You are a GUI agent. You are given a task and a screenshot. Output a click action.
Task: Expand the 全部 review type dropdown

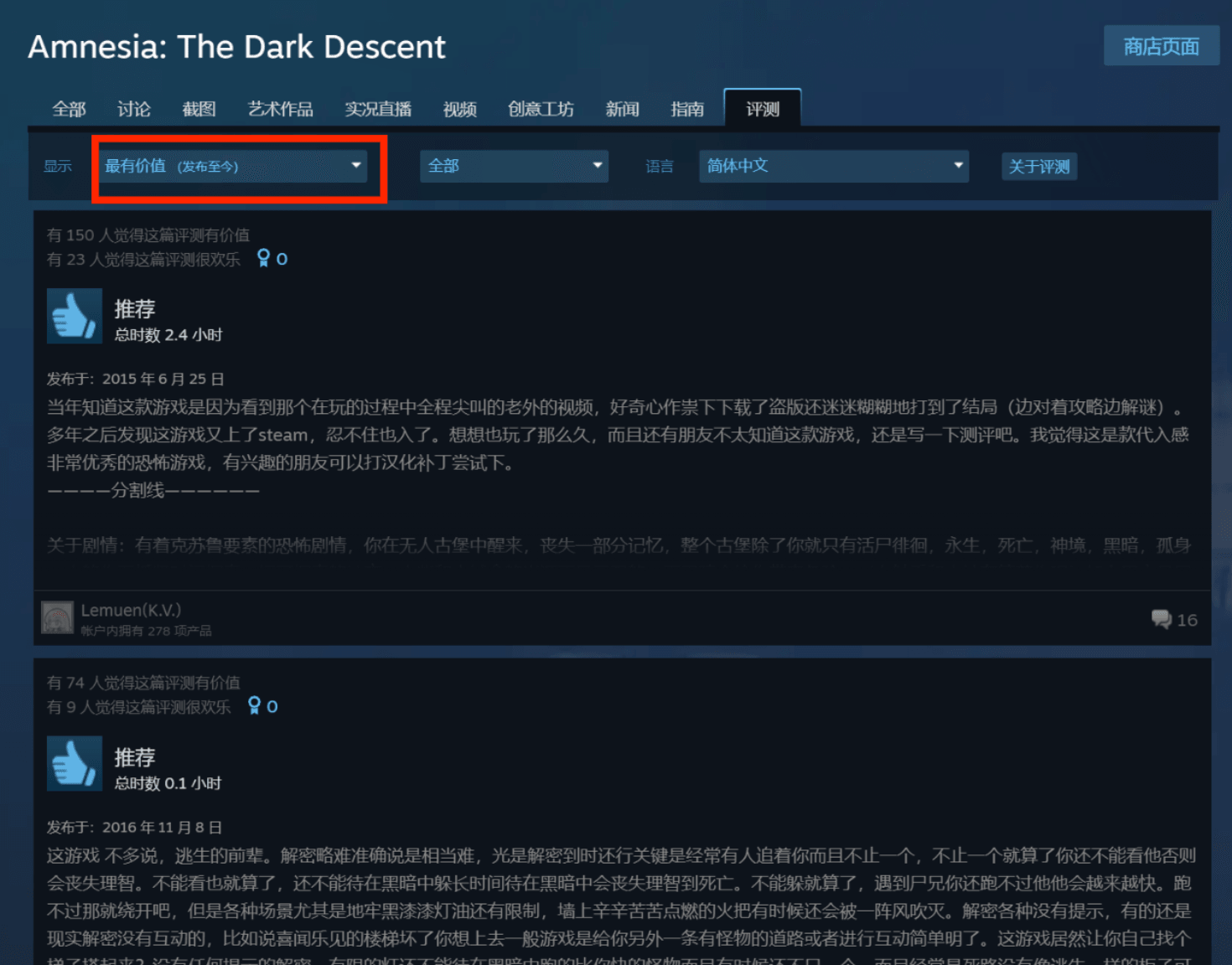point(514,166)
